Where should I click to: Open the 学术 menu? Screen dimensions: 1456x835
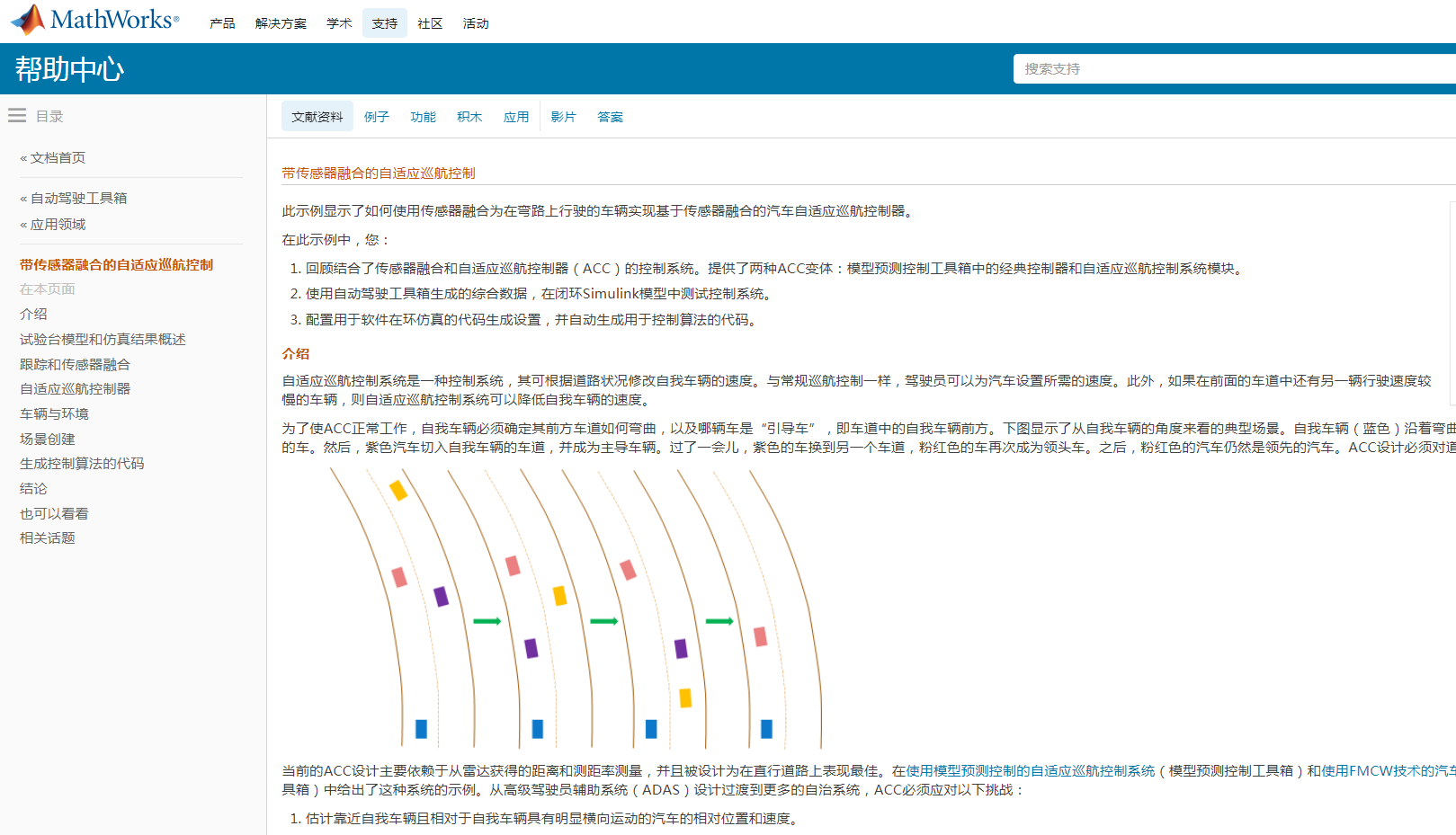(x=339, y=23)
